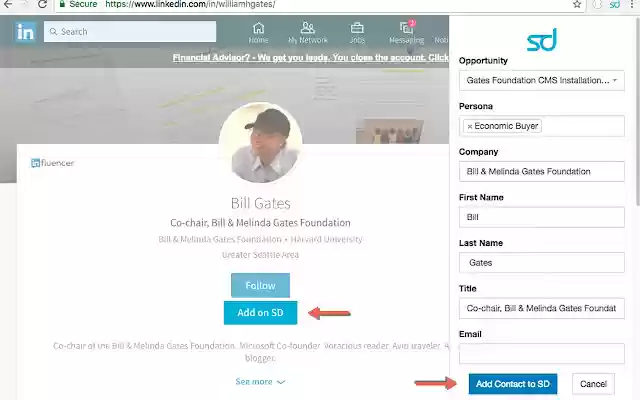
Task: Click the Email input field
Action: point(542,353)
